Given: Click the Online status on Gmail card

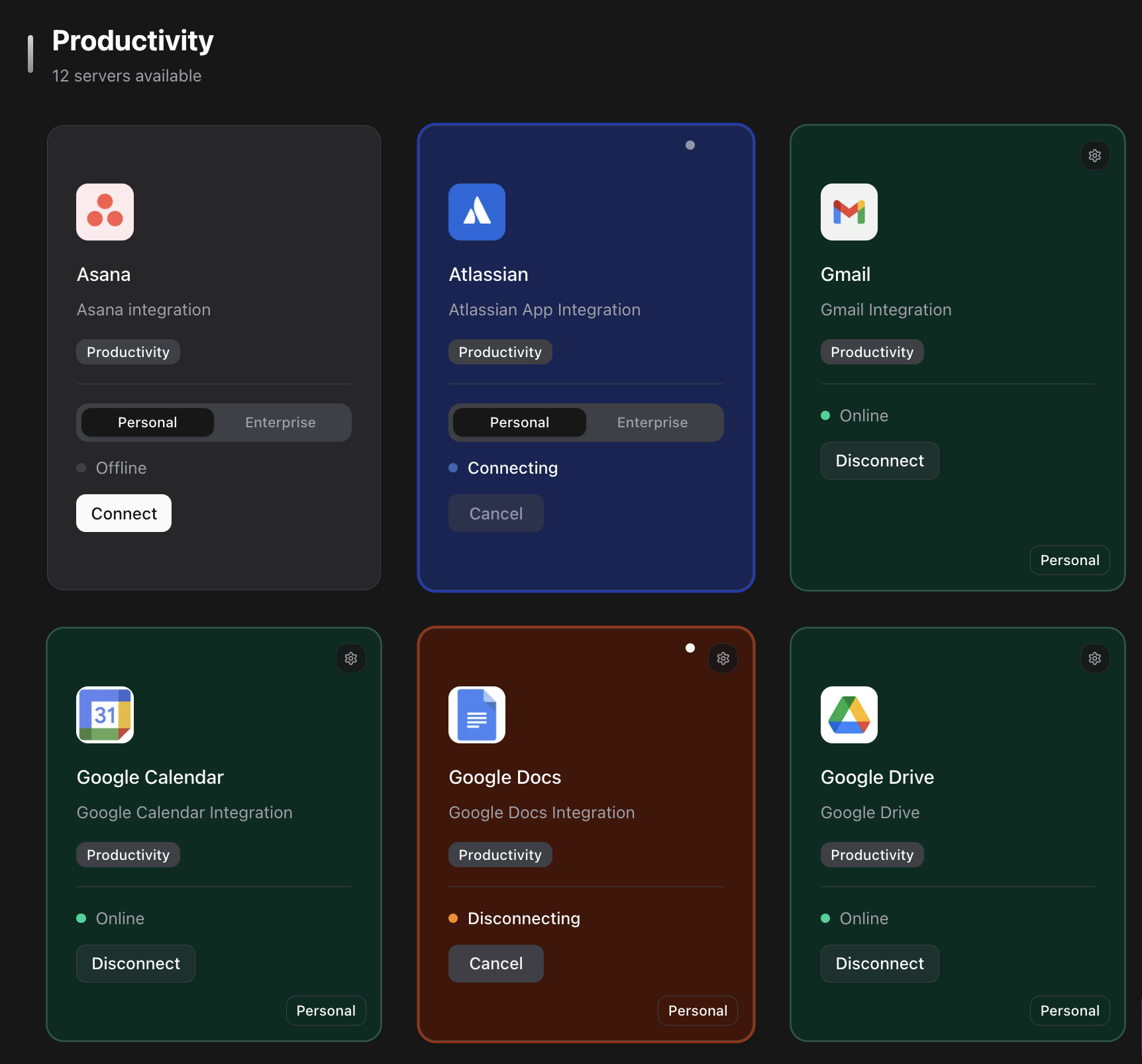Looking at the screenshot, I should tap(855, 416).
